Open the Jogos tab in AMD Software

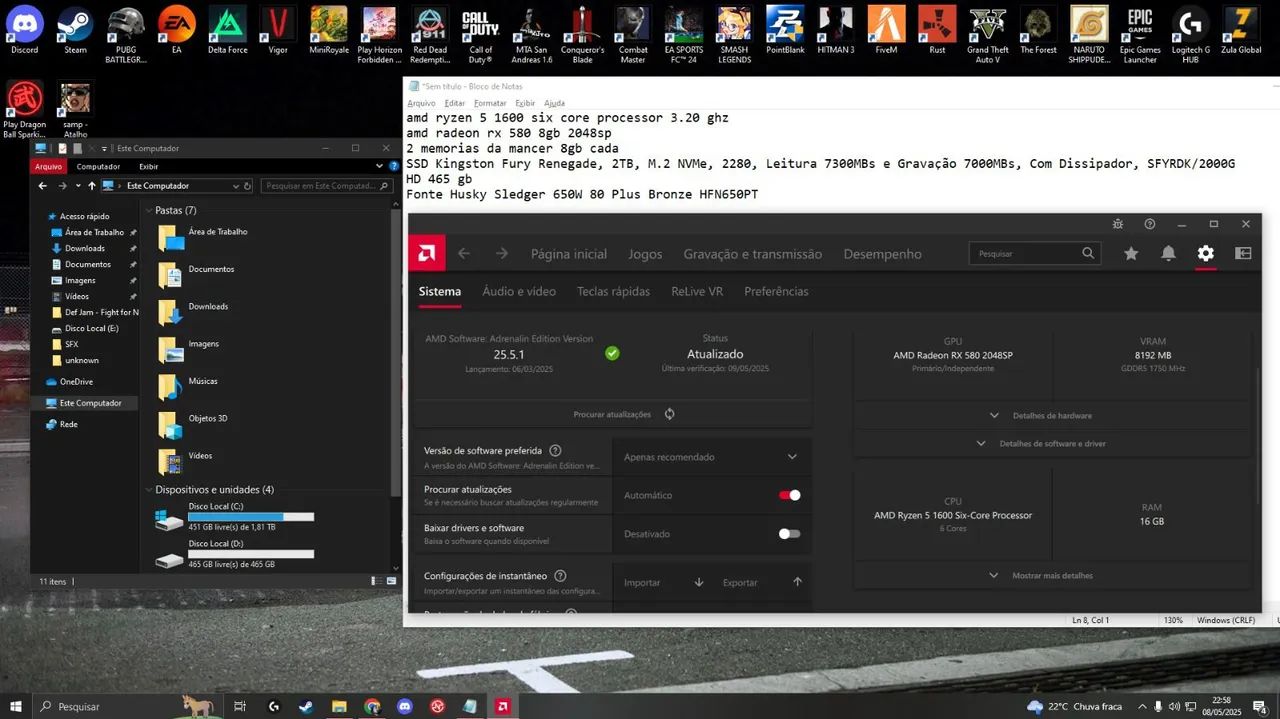[x=645, y=254]
